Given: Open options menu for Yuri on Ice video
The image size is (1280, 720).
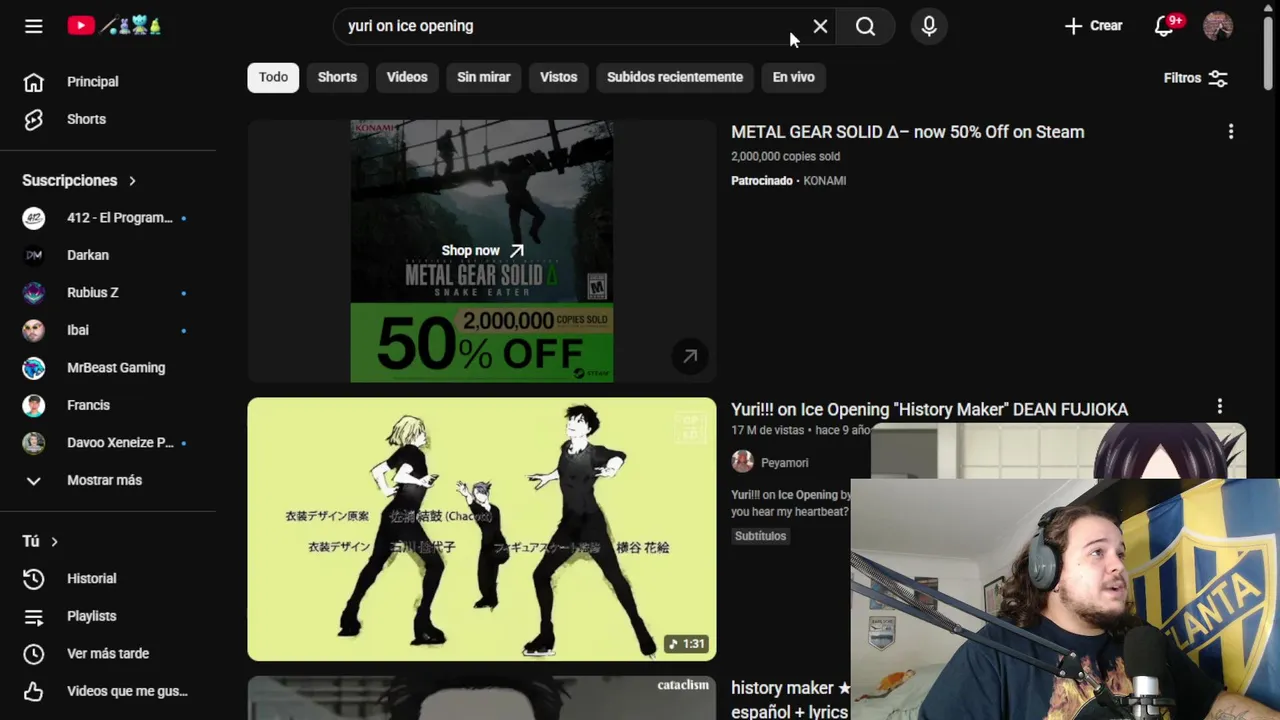Looking at the screenshot, I should 1219,406.
